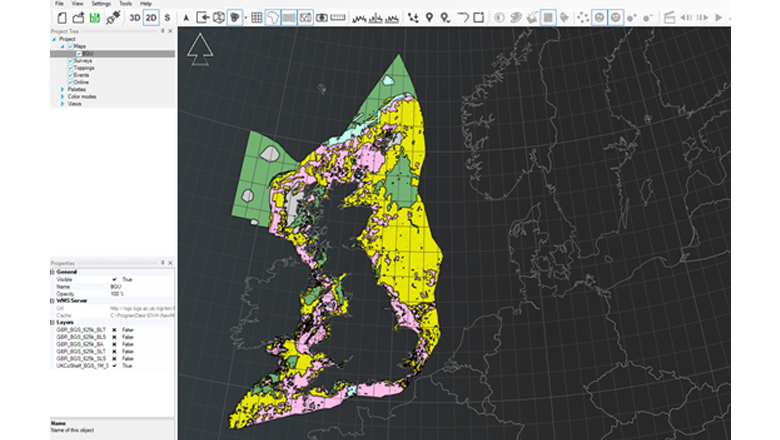The image size is (780, 440).
Task: Click the clapperboard animation icon
Action: 670,18
